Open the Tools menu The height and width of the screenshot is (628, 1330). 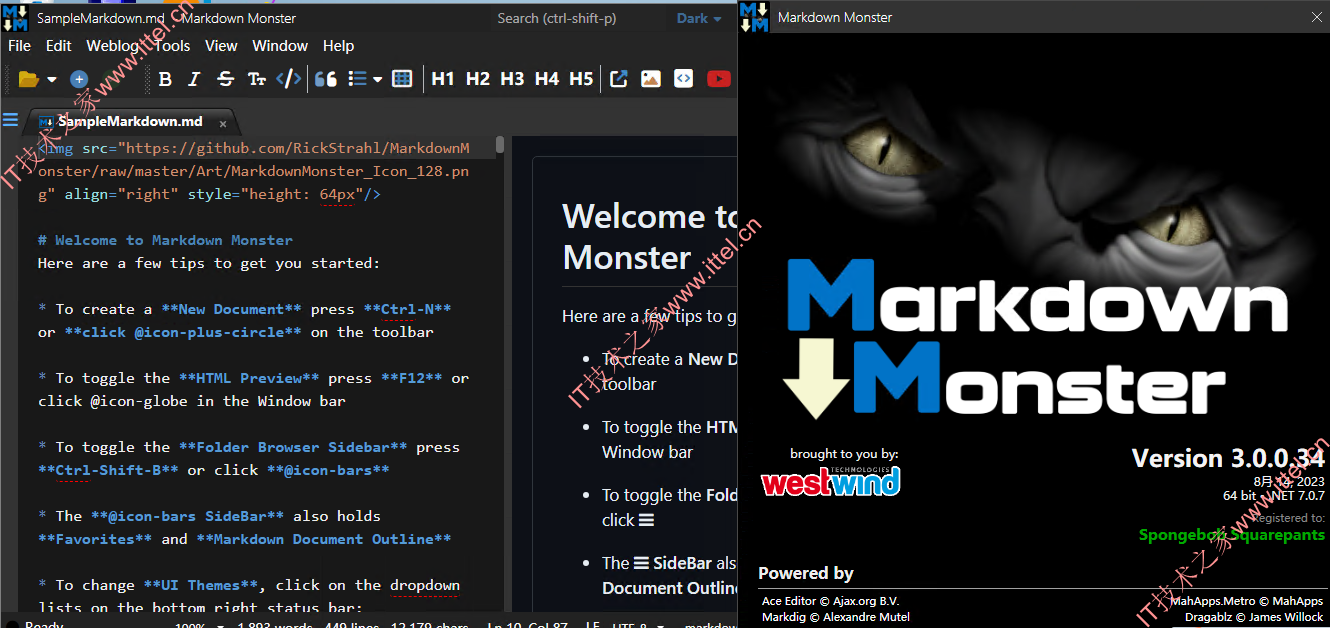(172, 46)
